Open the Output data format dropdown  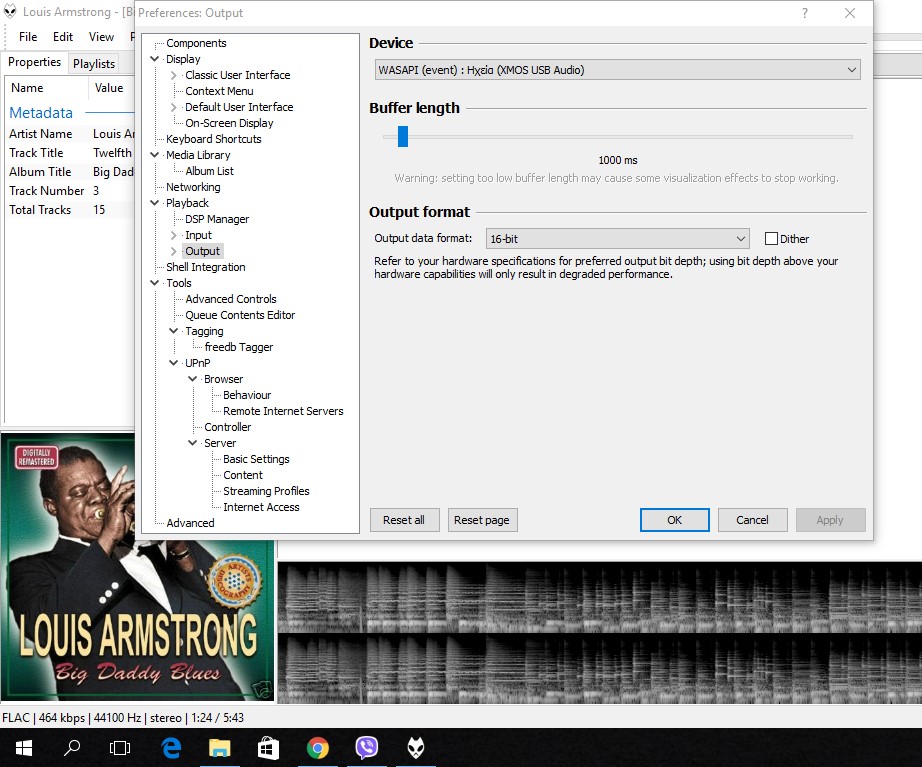pos(617,239)
